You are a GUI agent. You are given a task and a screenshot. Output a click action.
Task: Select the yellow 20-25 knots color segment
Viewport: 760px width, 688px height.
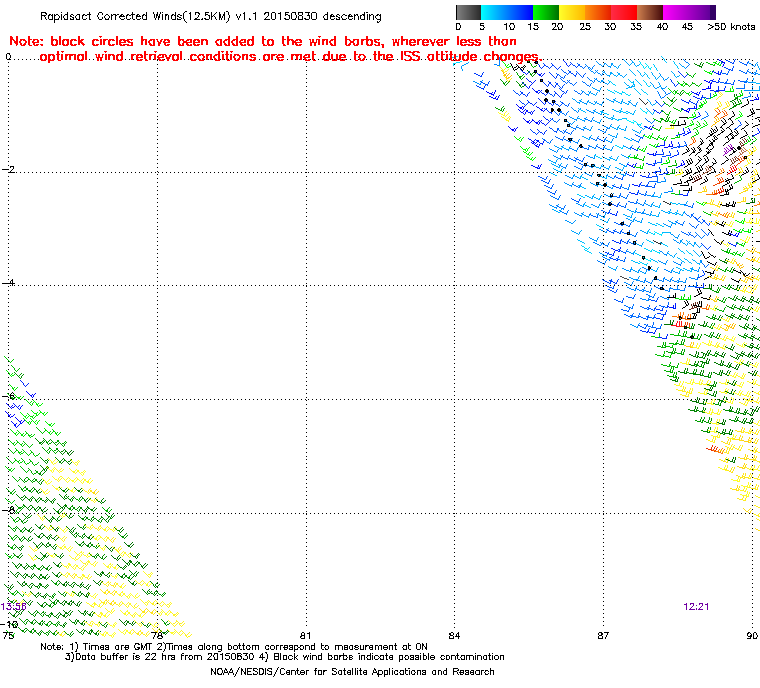coord(572,12)
